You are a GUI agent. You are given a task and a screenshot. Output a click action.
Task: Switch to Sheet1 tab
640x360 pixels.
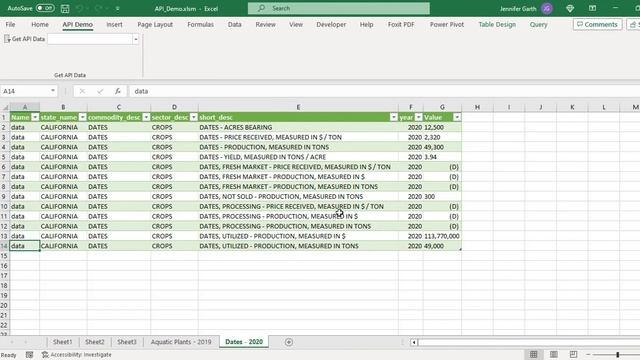tap(62, 342)
